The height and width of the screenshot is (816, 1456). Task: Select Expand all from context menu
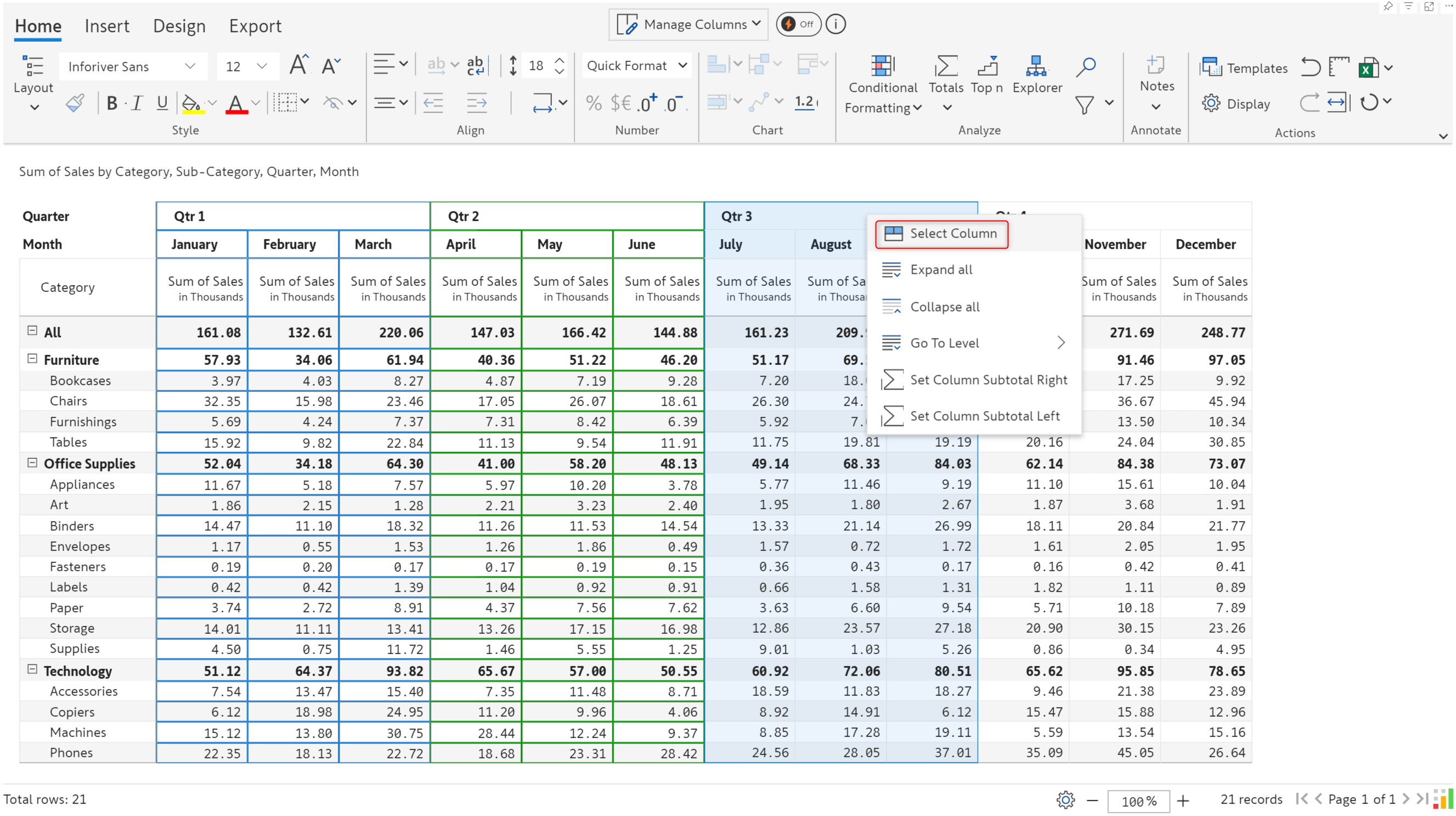pyautogui.click(x=941, y=269)
